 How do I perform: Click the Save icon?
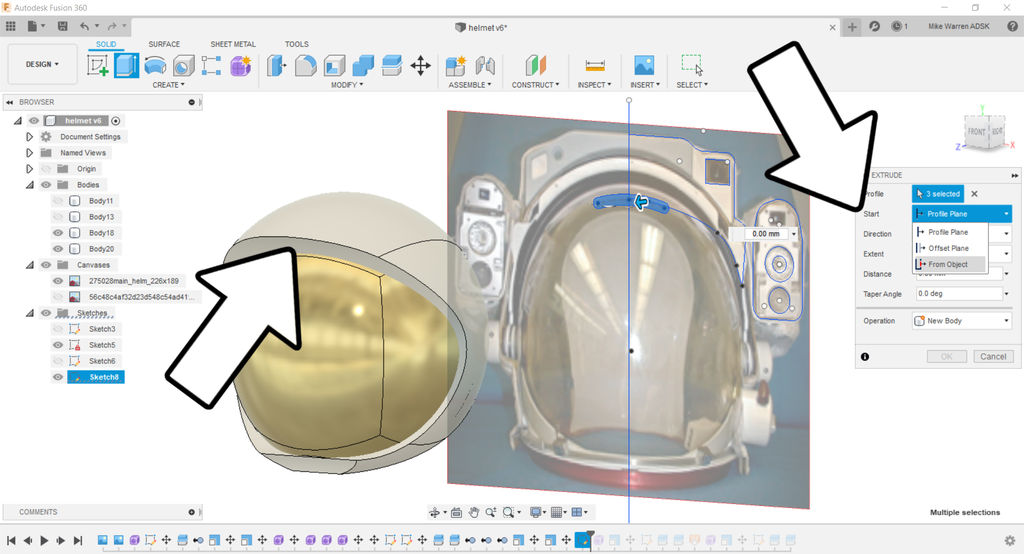[63, 26]
